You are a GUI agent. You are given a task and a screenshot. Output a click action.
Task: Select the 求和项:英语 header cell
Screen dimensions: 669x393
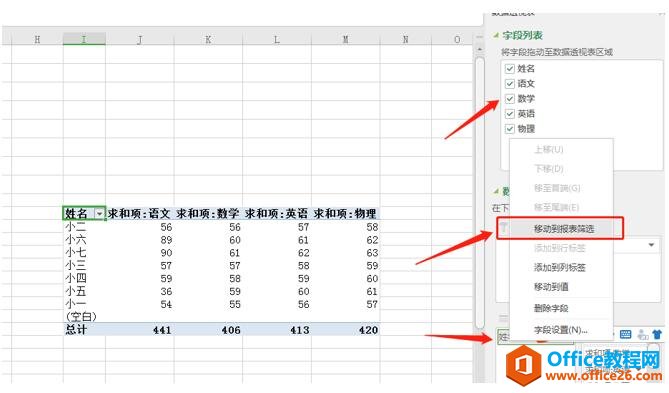277,213
